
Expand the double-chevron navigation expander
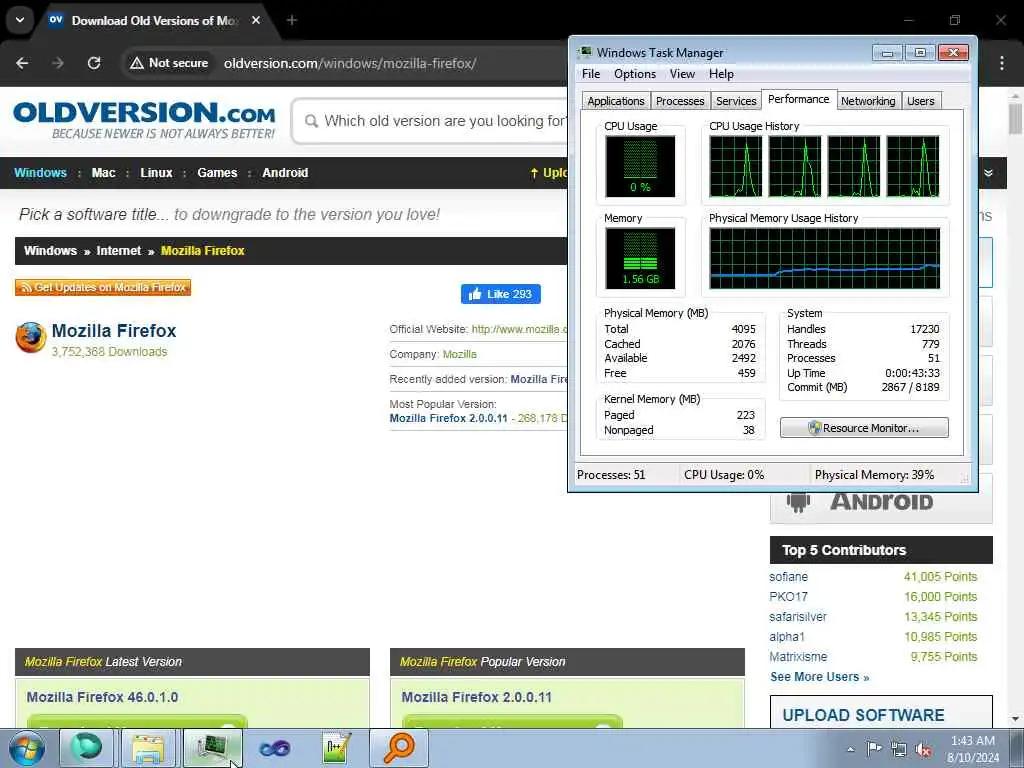989,173
